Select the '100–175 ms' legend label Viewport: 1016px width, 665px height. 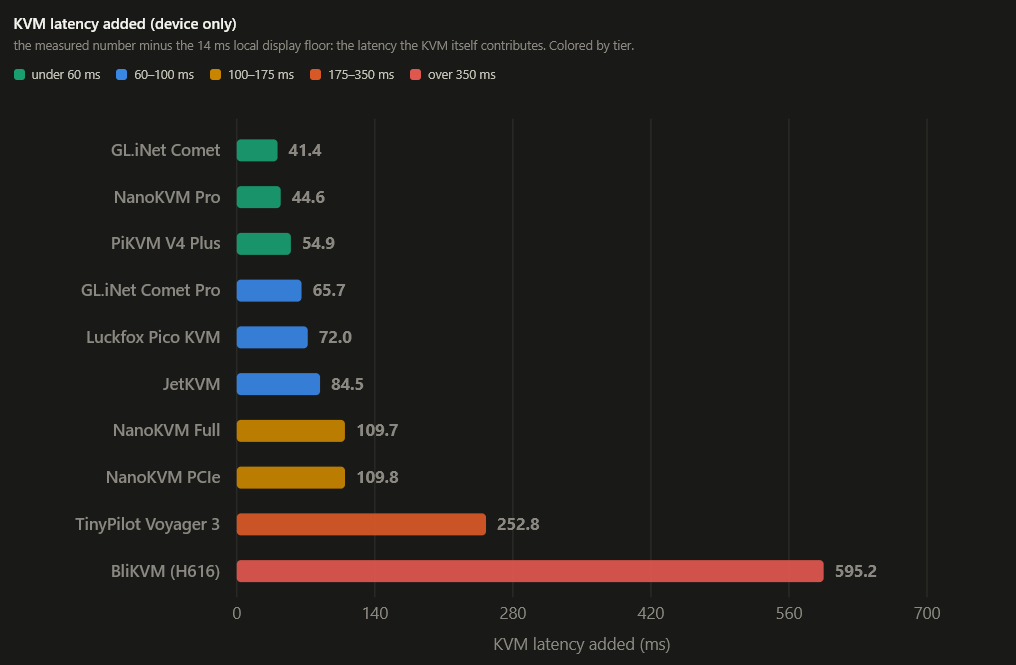pos(260,75)
